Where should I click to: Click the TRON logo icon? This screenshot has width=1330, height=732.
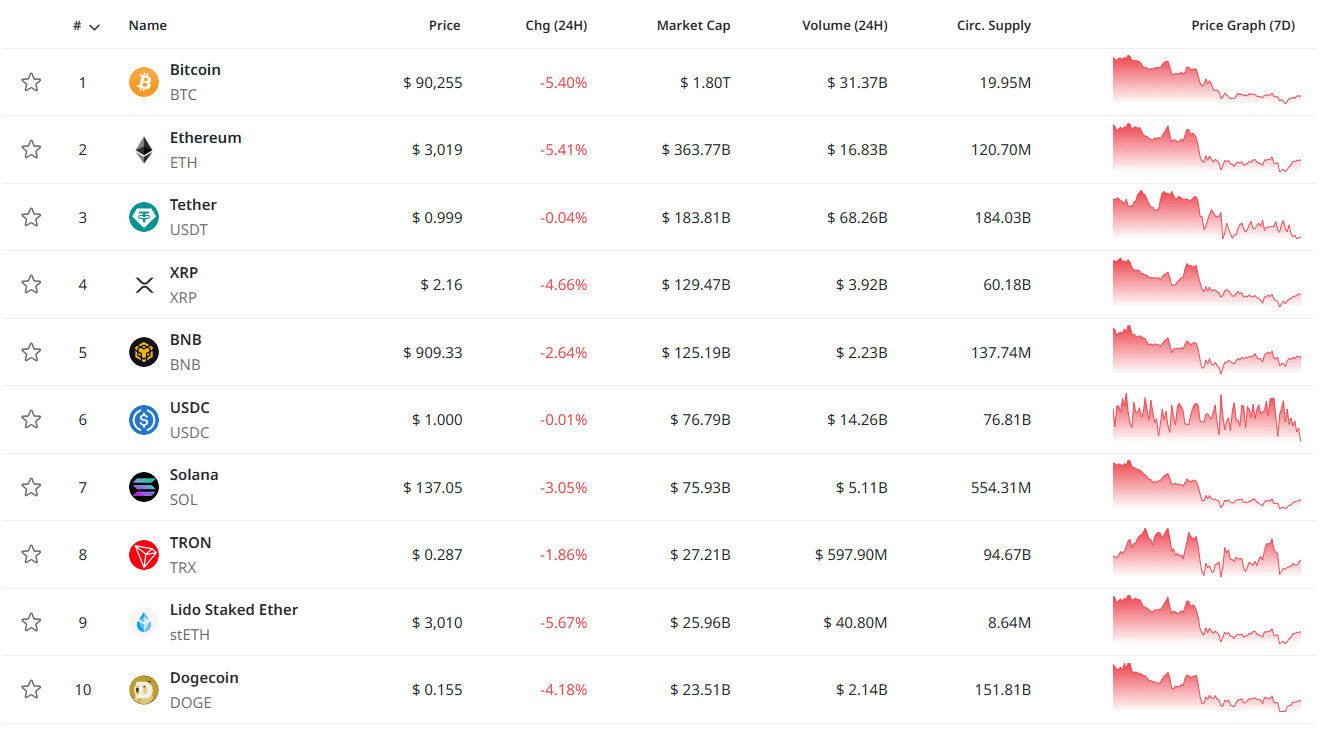(x=144, y=555)
